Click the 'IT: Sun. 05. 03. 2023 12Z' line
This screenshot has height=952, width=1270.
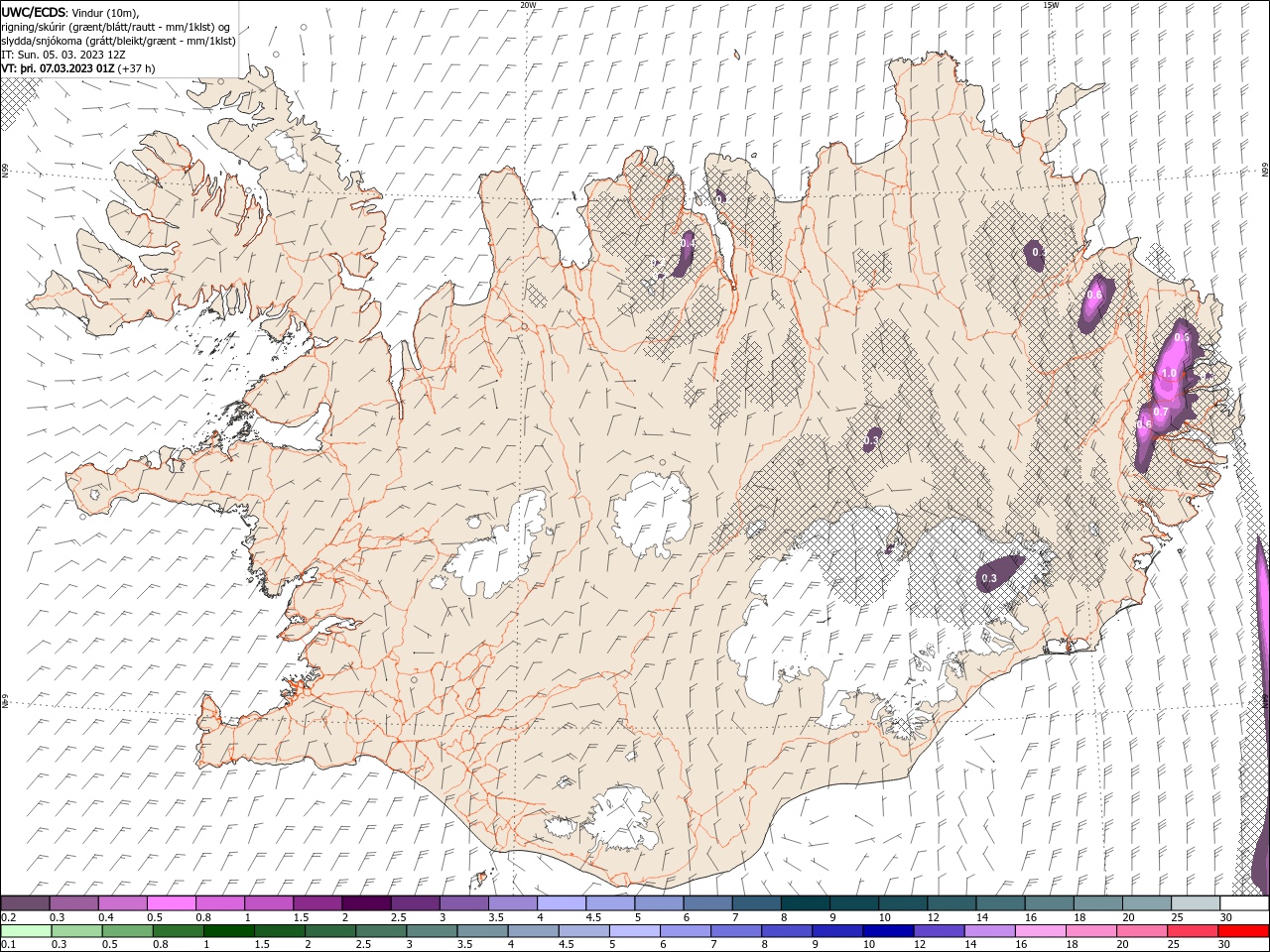(64, 55)
